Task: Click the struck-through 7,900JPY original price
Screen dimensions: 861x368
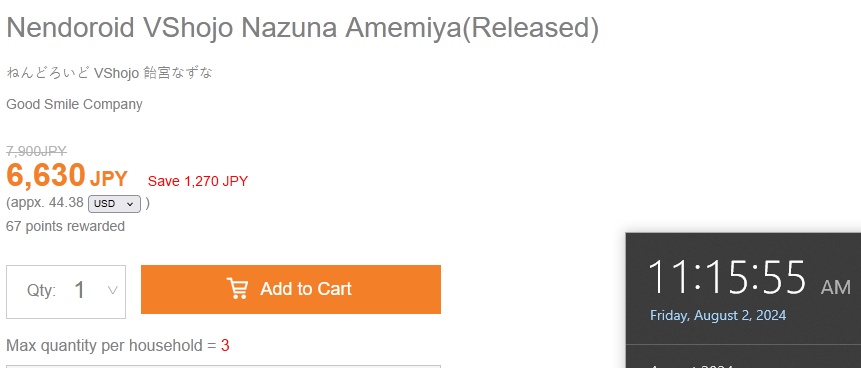Action: [x=36, y=151]
